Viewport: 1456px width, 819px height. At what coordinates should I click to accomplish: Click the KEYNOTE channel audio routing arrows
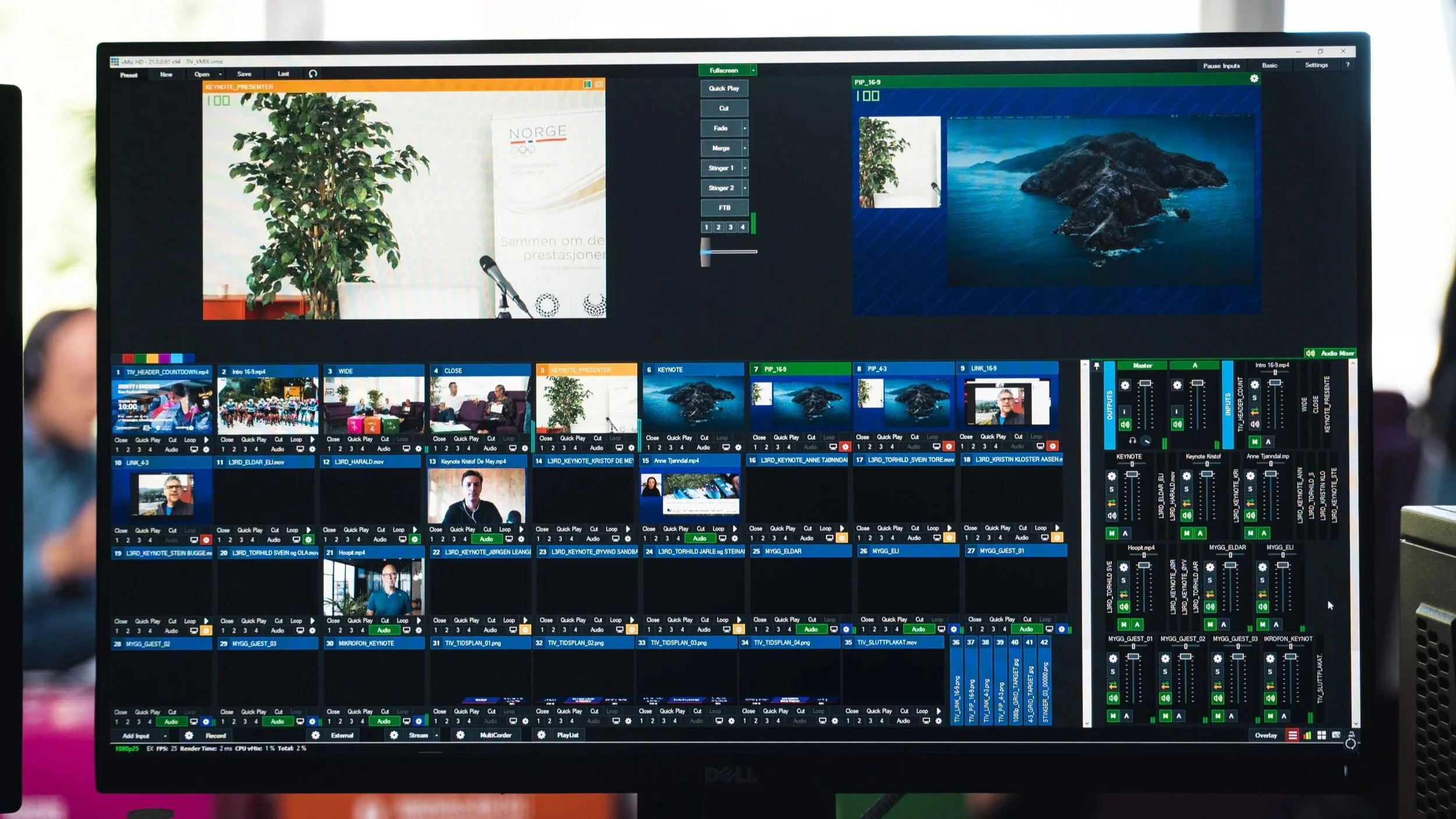1111,502
